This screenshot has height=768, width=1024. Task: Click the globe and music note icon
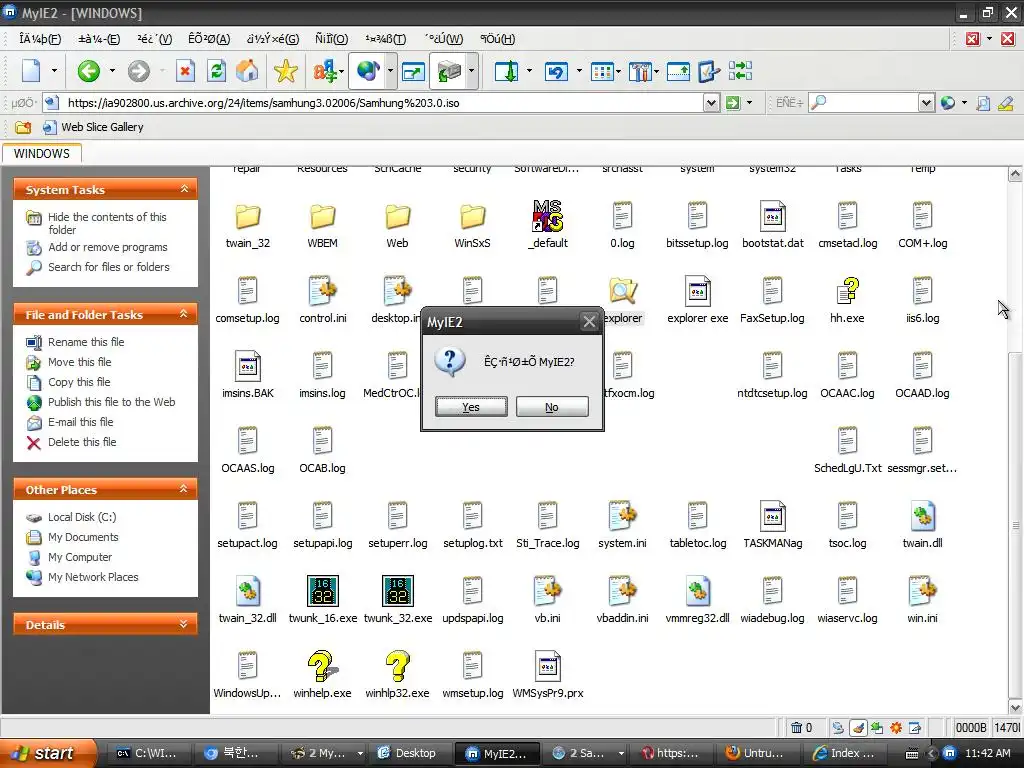click(368, 71)
